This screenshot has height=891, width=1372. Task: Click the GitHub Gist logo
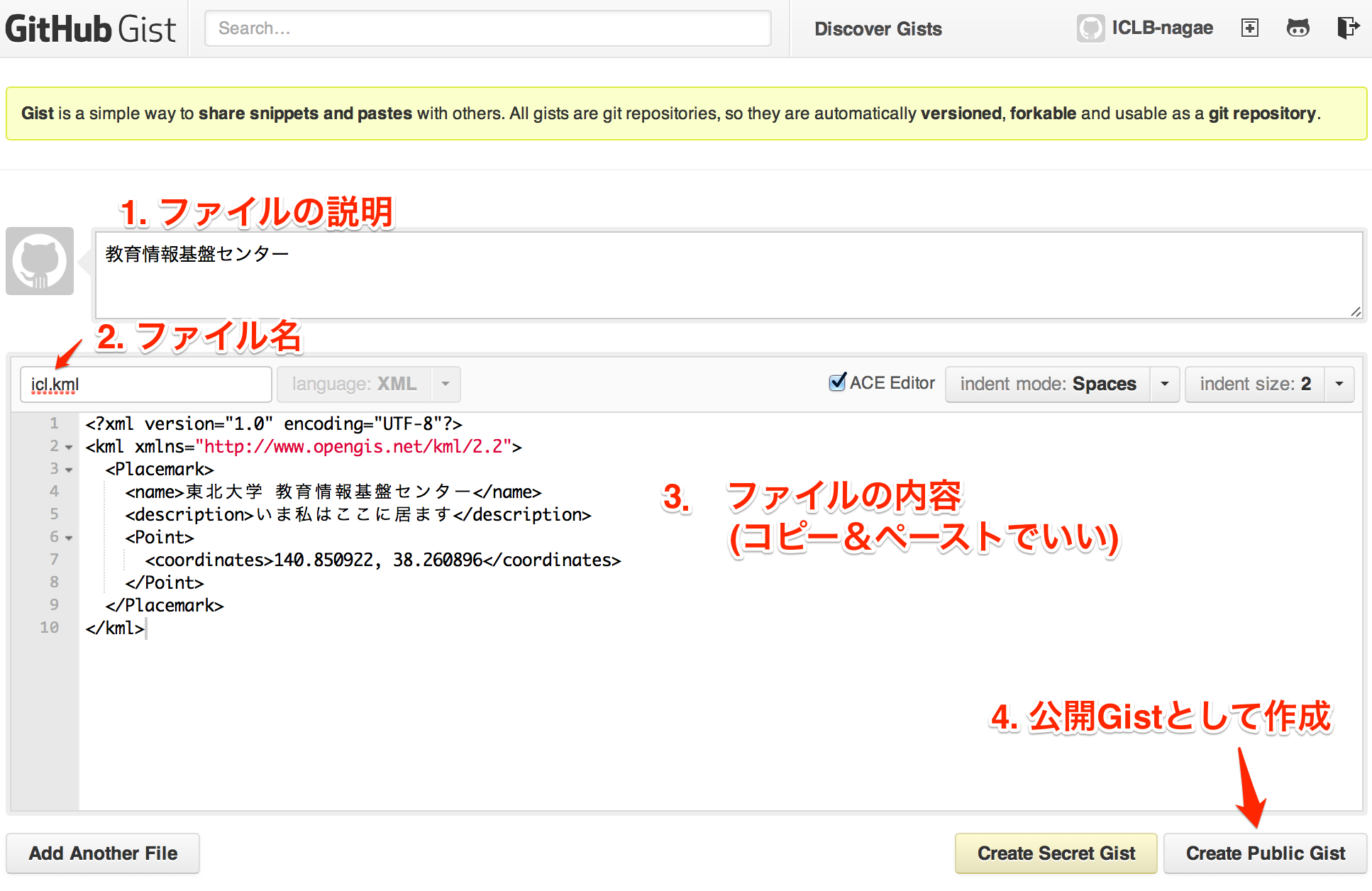(91, 29)
